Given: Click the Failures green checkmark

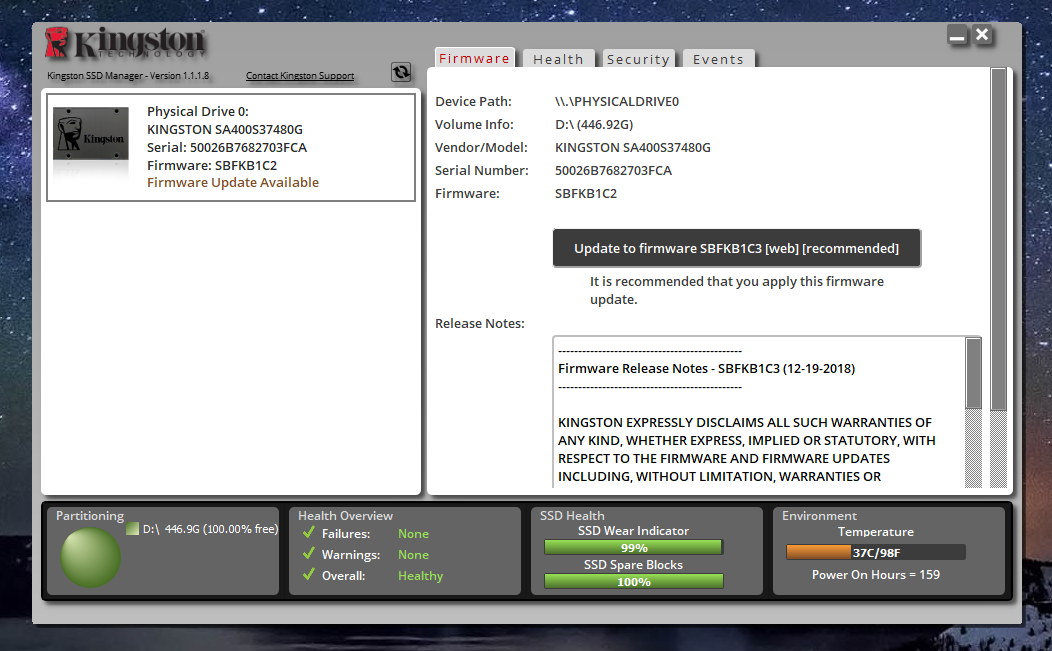Looking at the screenshot, I should point(309,533).
